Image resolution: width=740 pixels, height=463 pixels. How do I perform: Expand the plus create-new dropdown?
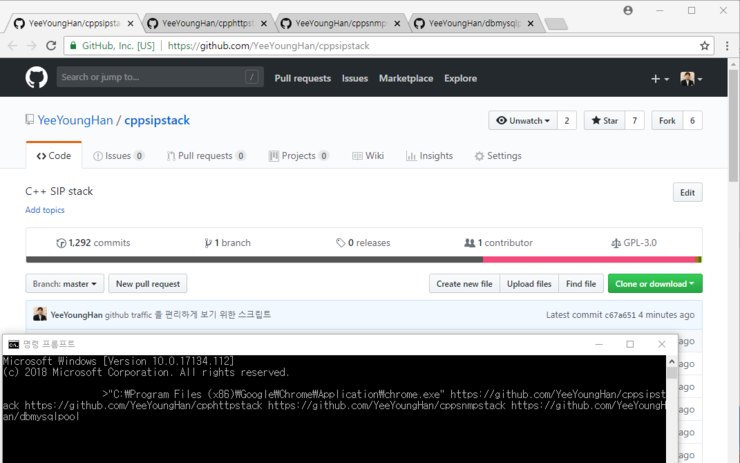click(659, 79)
